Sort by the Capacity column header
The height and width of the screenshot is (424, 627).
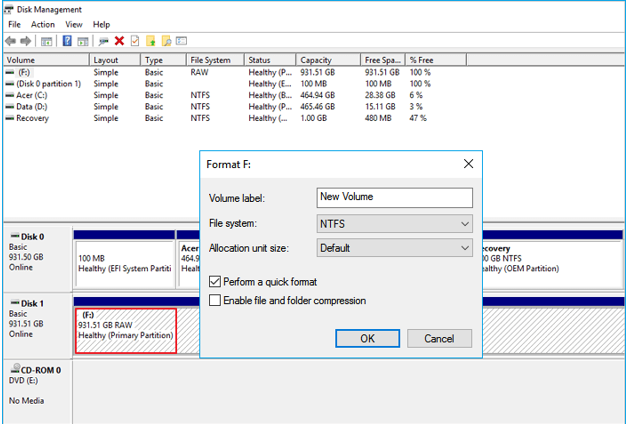tap(328, 60)
